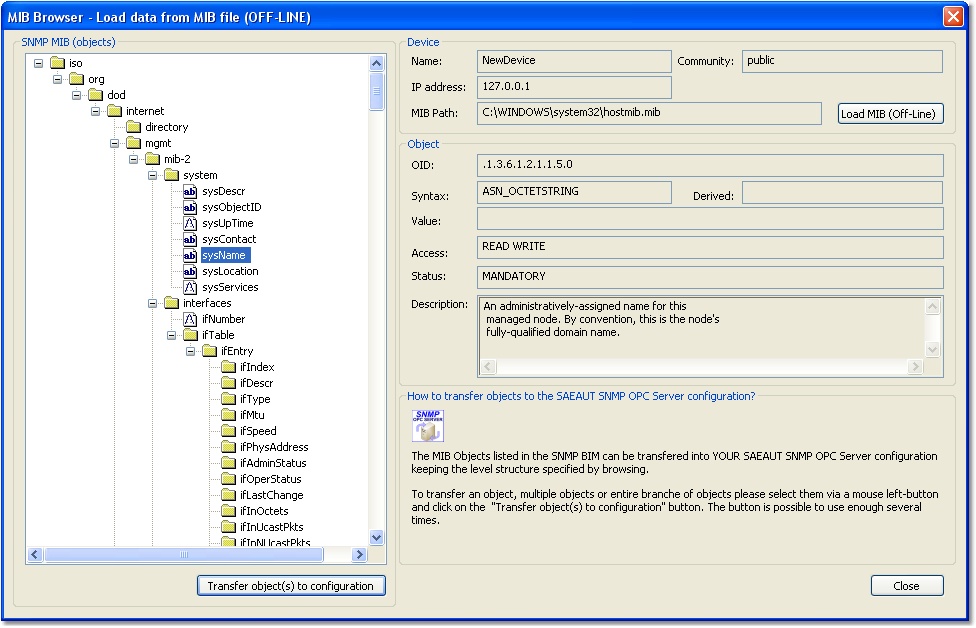Click the empty Value field

pyautogui.click(x=710, y=218)
